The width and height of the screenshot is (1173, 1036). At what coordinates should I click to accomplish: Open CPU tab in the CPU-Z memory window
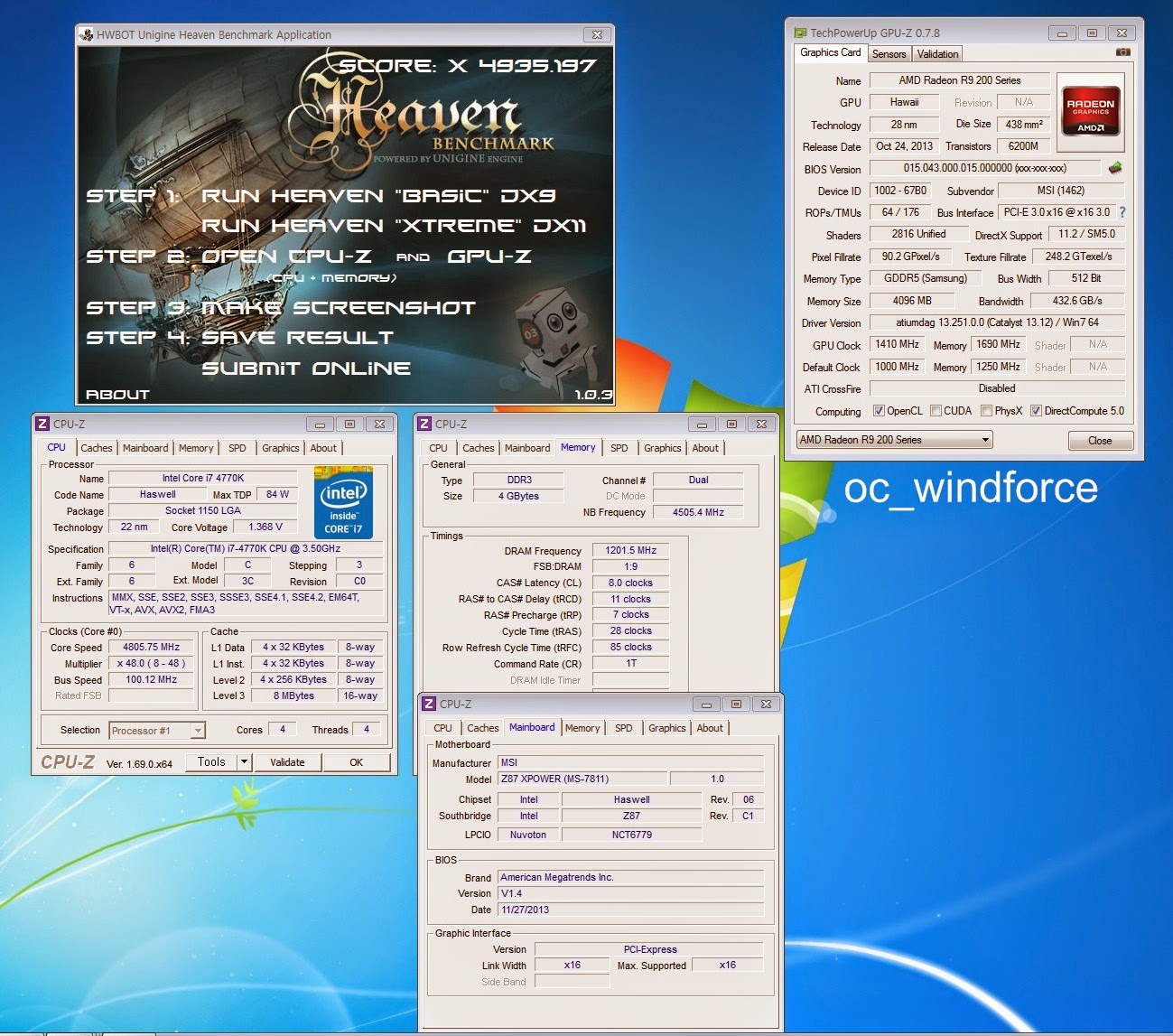coord(438,448)
